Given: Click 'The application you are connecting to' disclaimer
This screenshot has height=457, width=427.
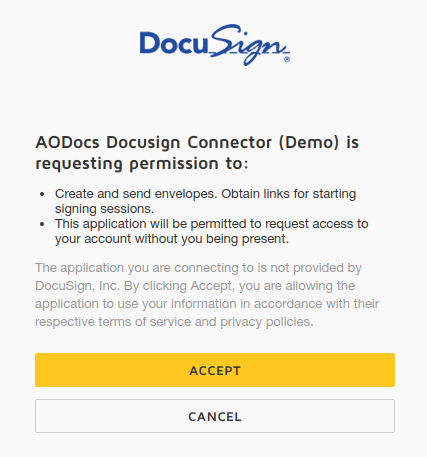Looking at the screenshot, I should pos(198,268).
